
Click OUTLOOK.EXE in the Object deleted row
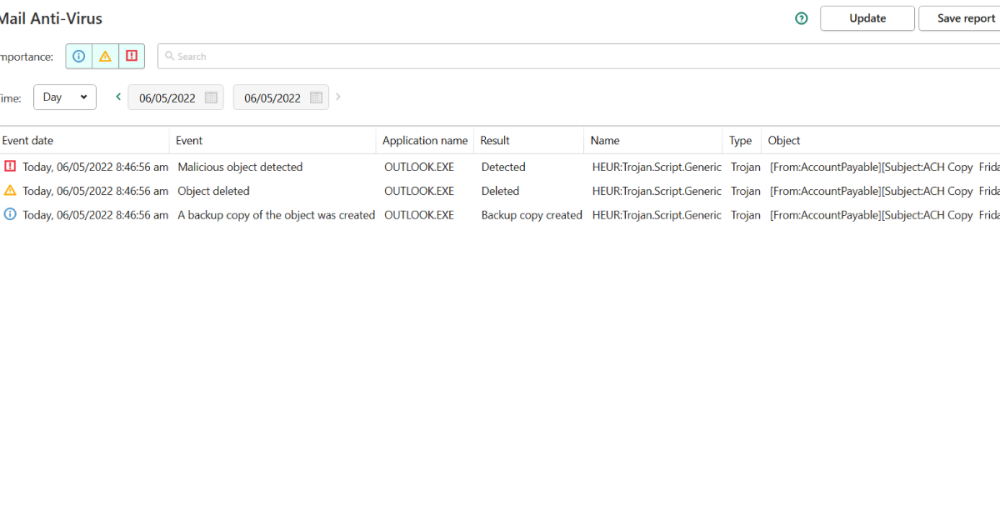tap(419, 191)
